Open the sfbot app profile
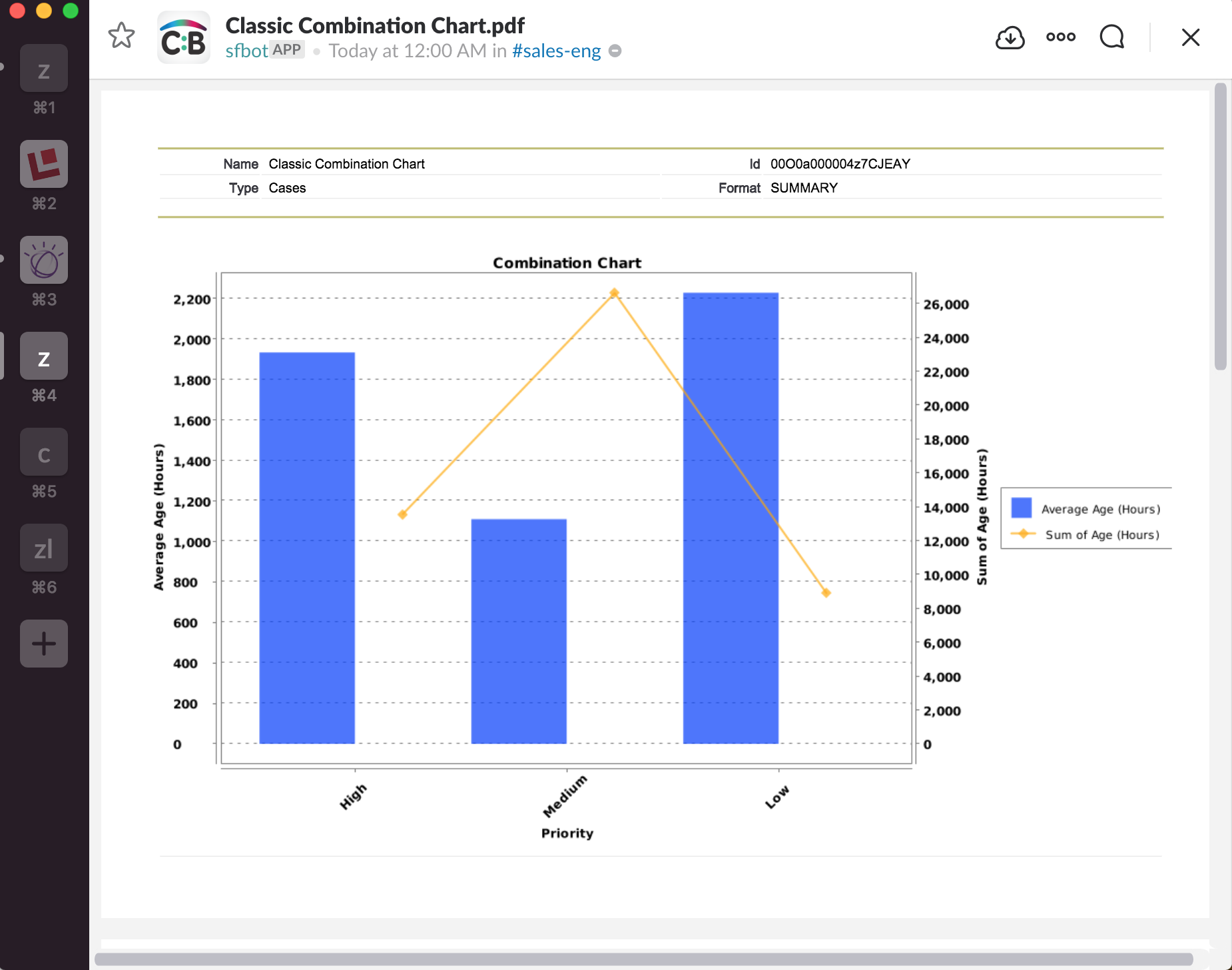Screen dimensions: 1232x970 [x=246, y=50]
